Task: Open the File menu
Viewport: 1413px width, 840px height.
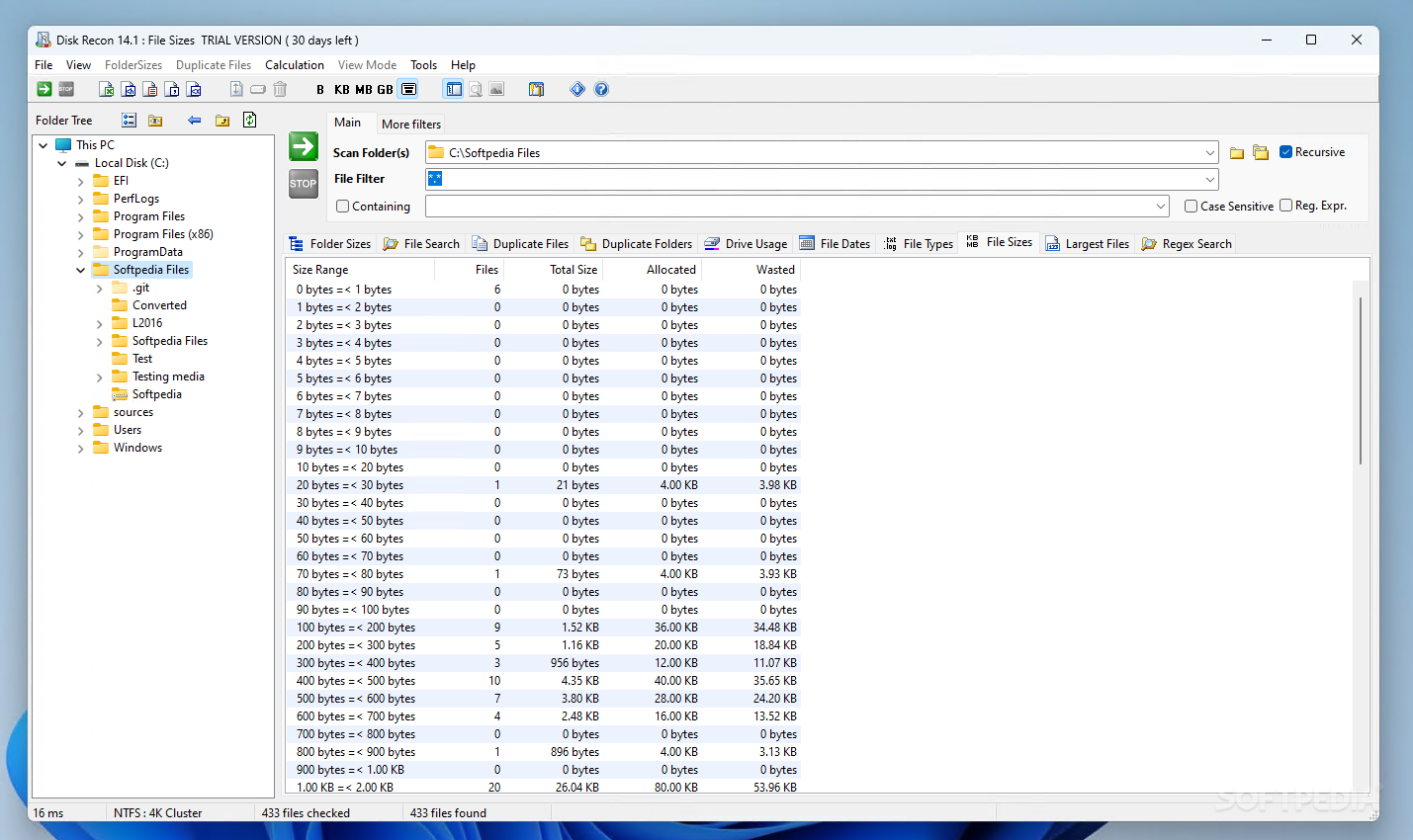Action: (x=44, y=65)
